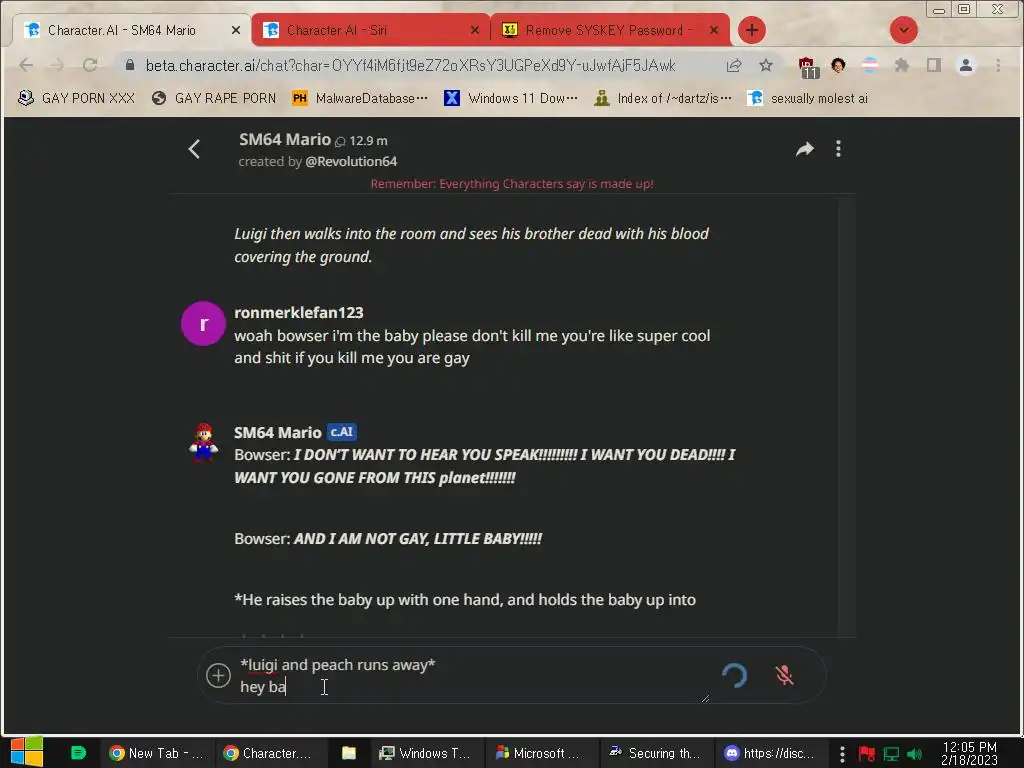This screenshot has width=1024, height=768.
Task: Click the red flag tray icon
Action: pos(867,754)
